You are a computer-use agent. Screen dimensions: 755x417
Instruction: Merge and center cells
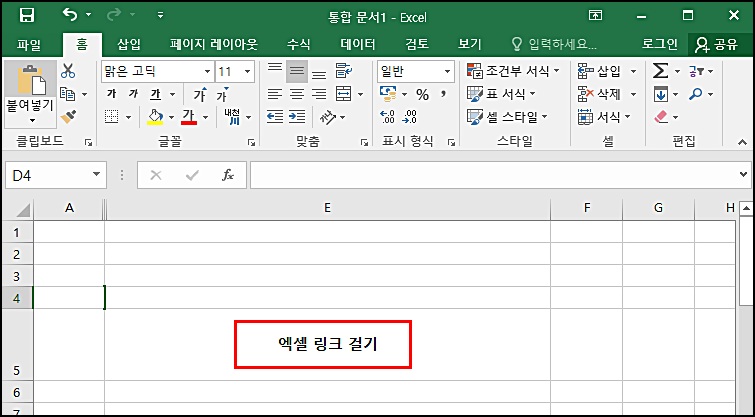click(343, 94)
